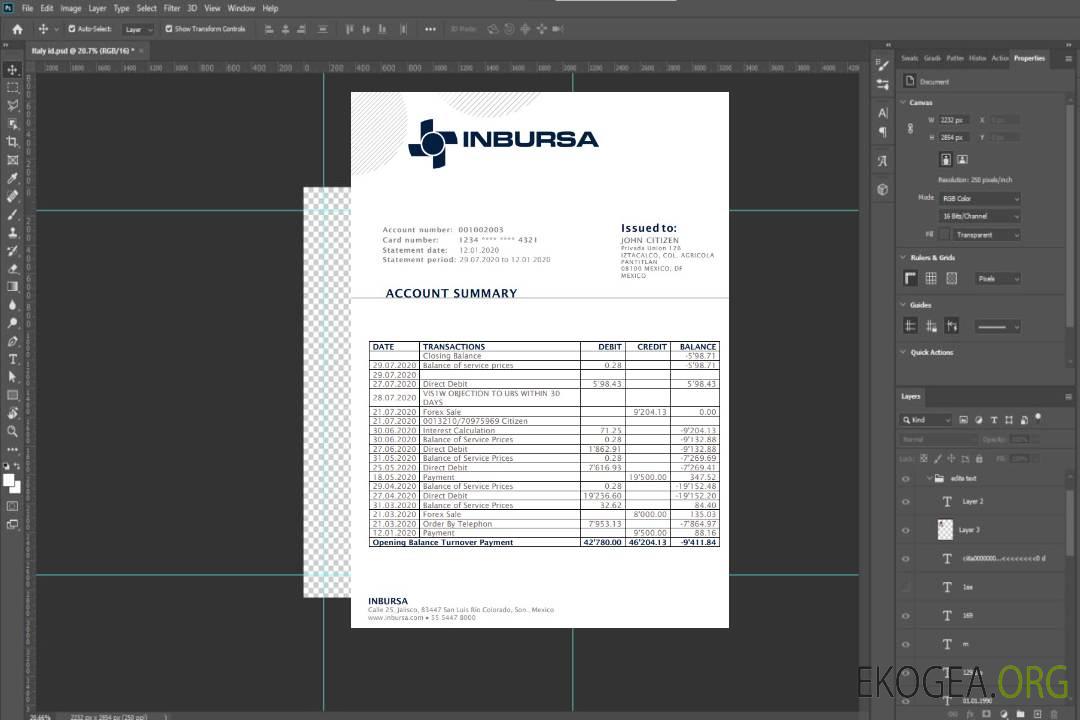
Task: Open the Kind layer filter dropdown
Action: point(926,420)
